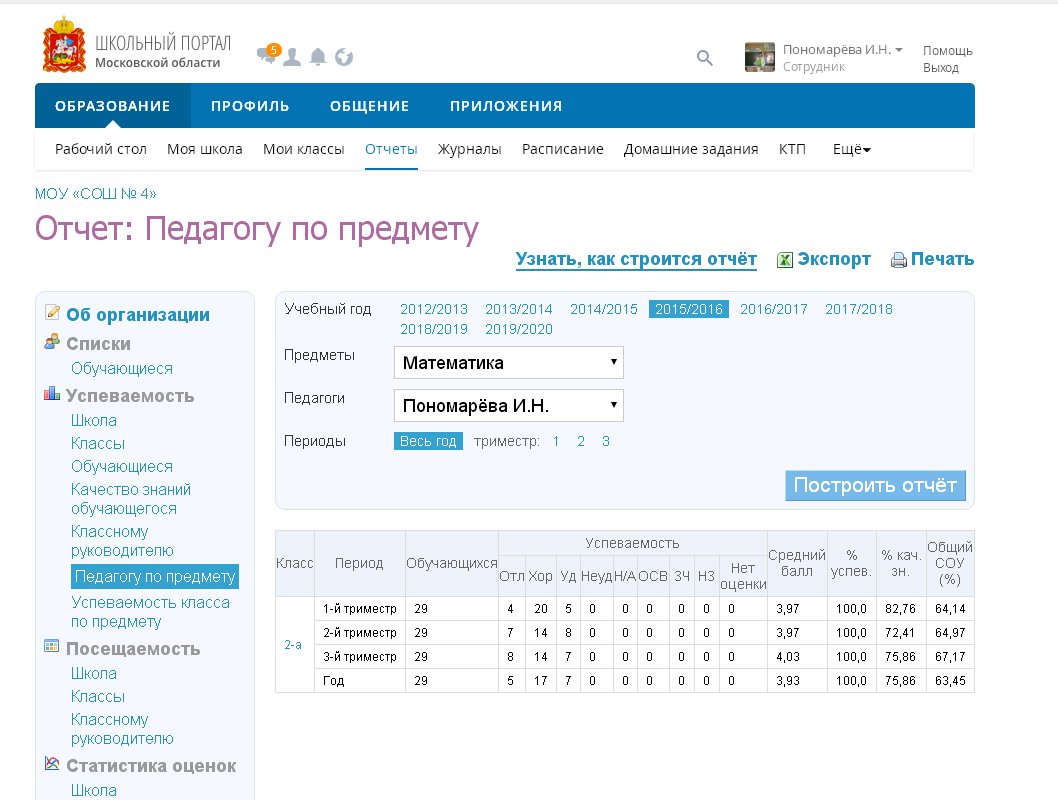Click the printer icon next to Печать
This screenshot has height=800, width=1058.
point(899,260)
